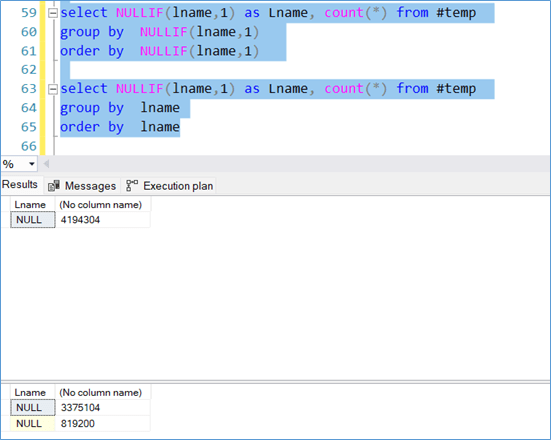Collapse the query block at line 63

[53, 89]
